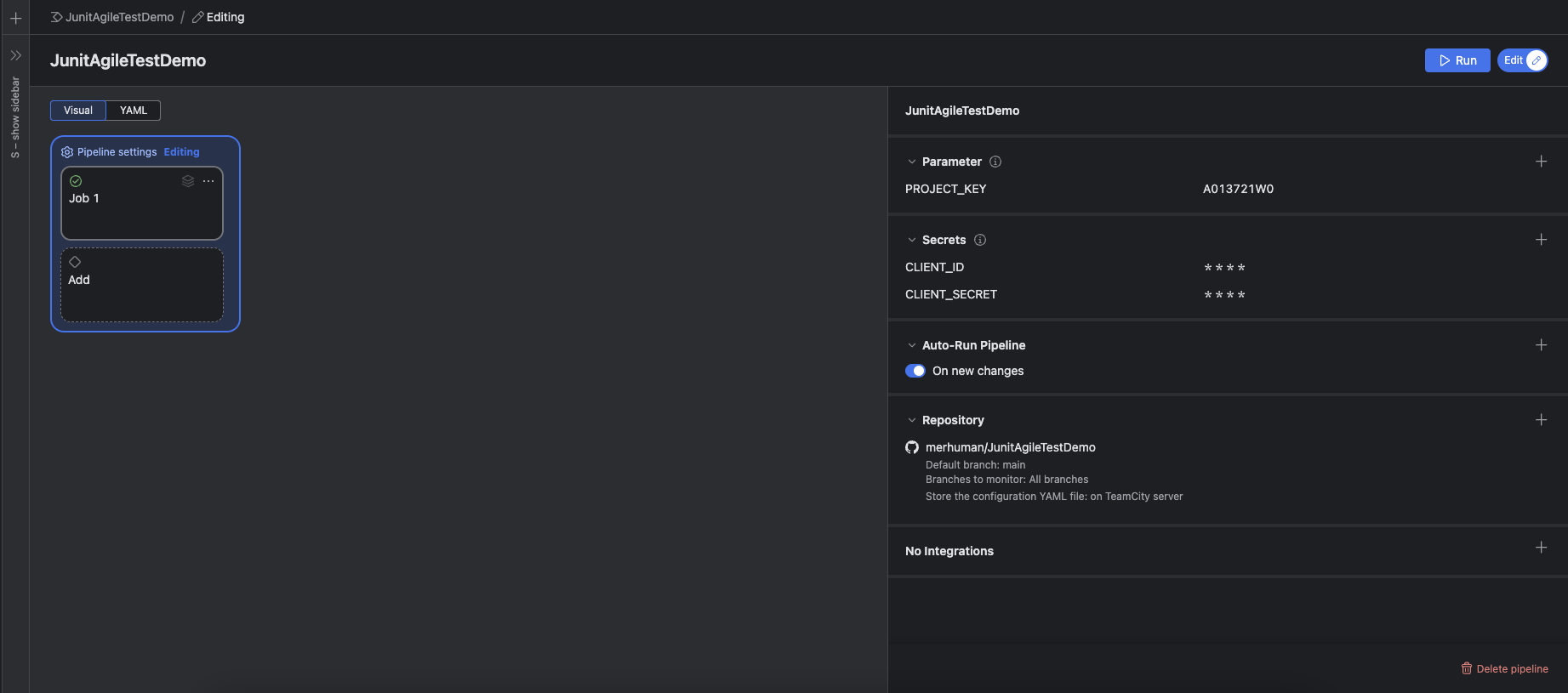1568x693 pixels.
Task: Click the plus icon in top-left corner
Action: point(15,18)
